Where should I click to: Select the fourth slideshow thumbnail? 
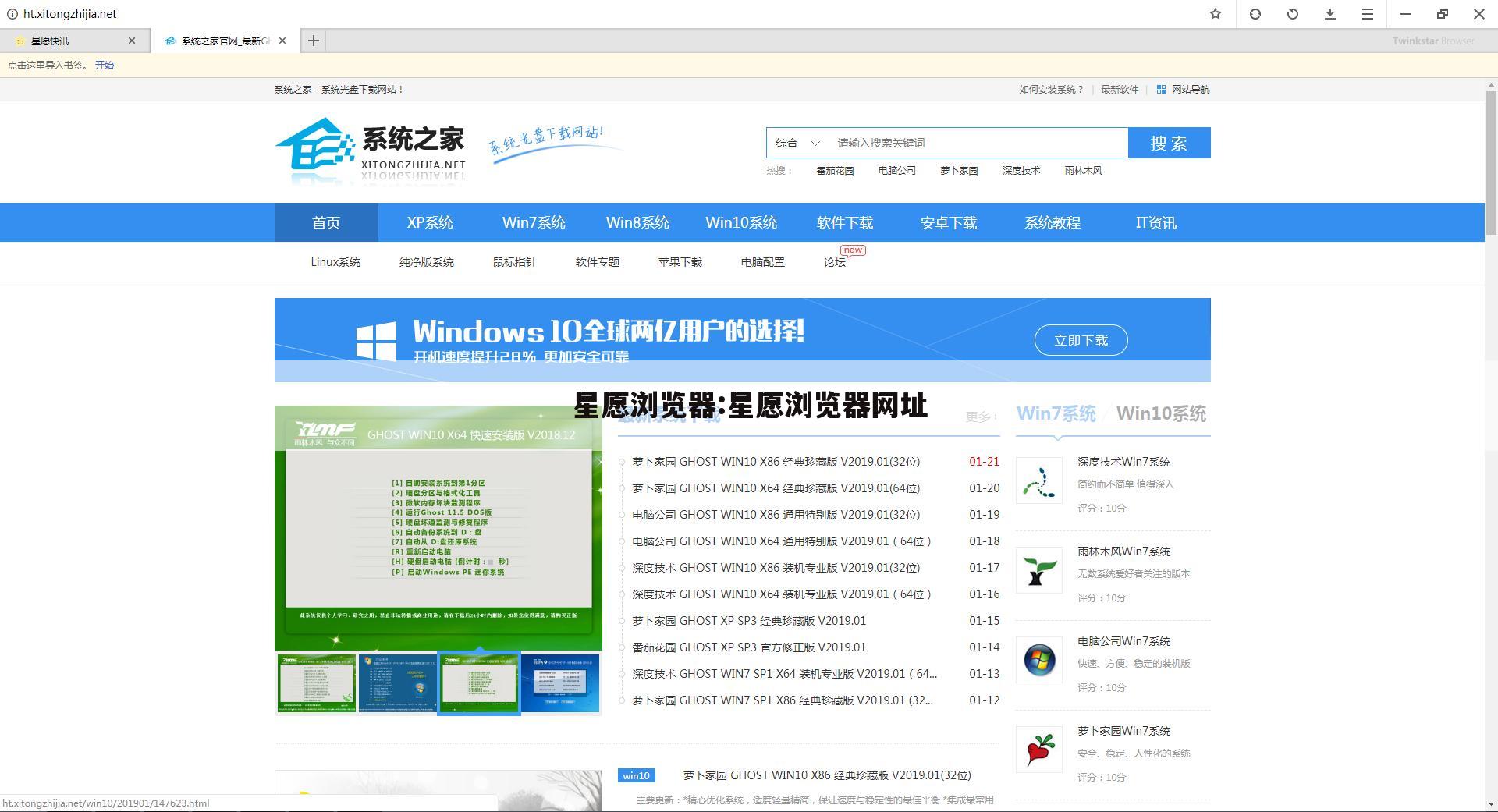tap(560, 683)
